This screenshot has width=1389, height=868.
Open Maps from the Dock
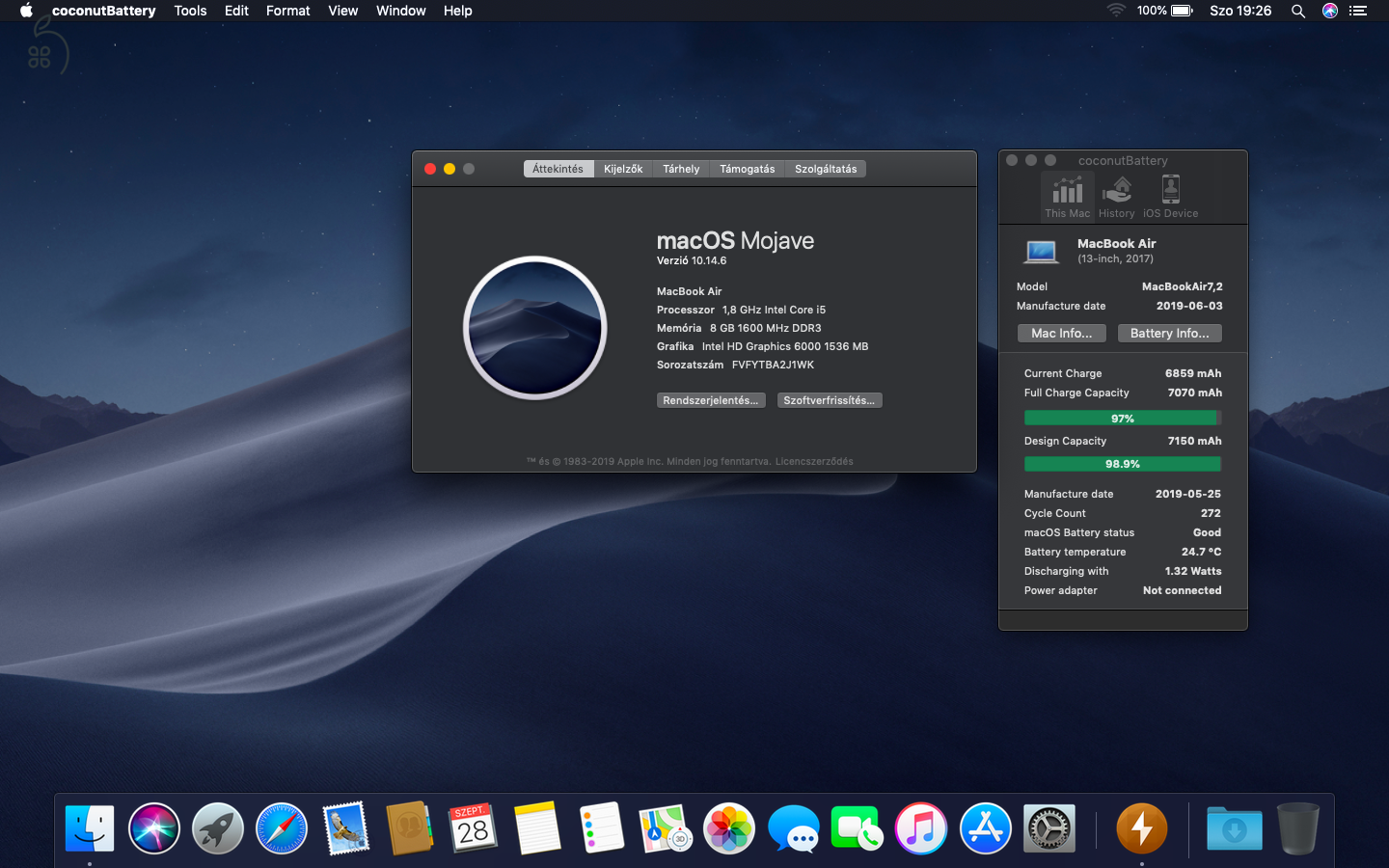point(666,828)
